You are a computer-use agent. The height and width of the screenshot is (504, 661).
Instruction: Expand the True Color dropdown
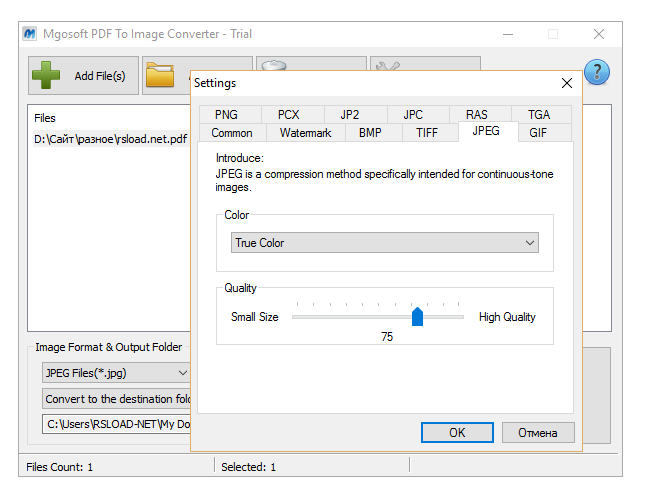pyautogui.click(x=384, y=243)
